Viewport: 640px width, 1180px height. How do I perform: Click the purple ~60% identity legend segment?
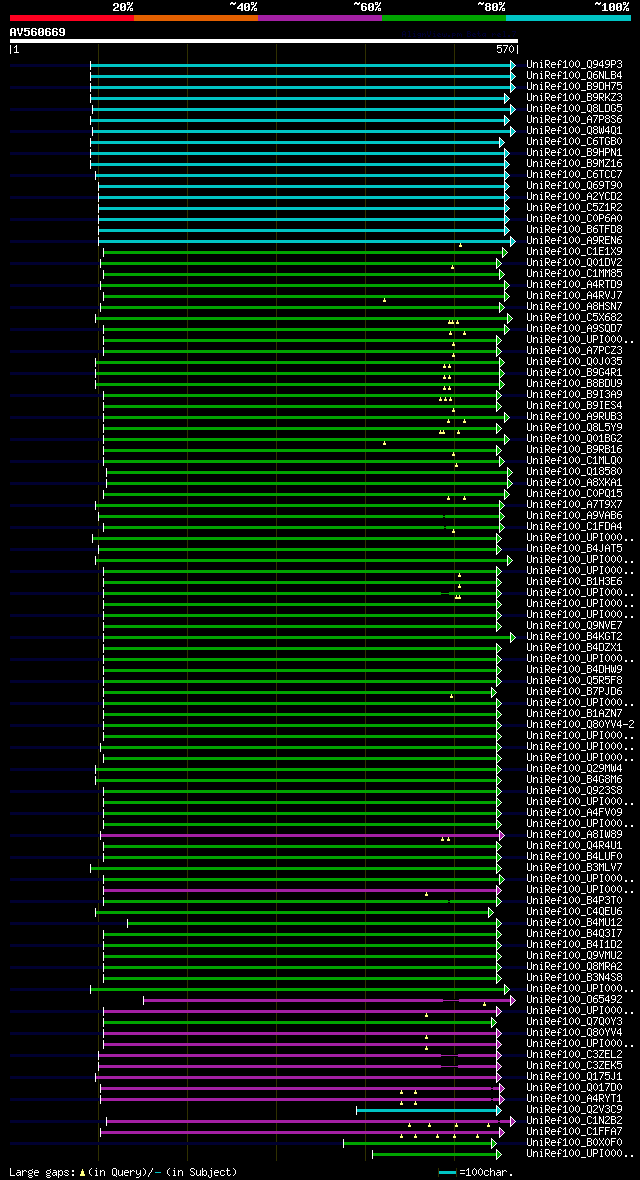tap(320, 17)
